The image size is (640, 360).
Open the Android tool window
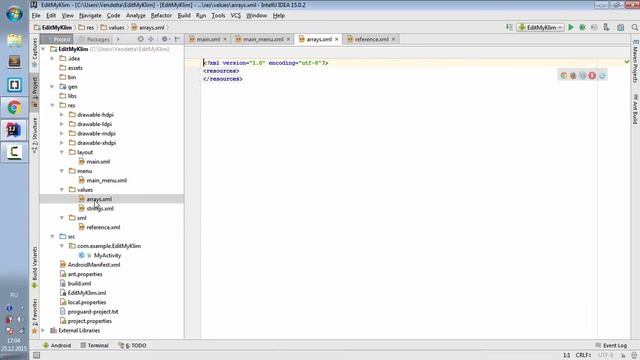tap(57, 345)
